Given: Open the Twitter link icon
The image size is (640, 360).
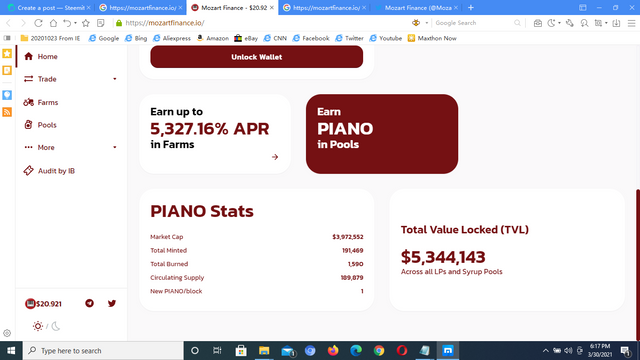Looking at the screenshot, I should click(112, 303).
